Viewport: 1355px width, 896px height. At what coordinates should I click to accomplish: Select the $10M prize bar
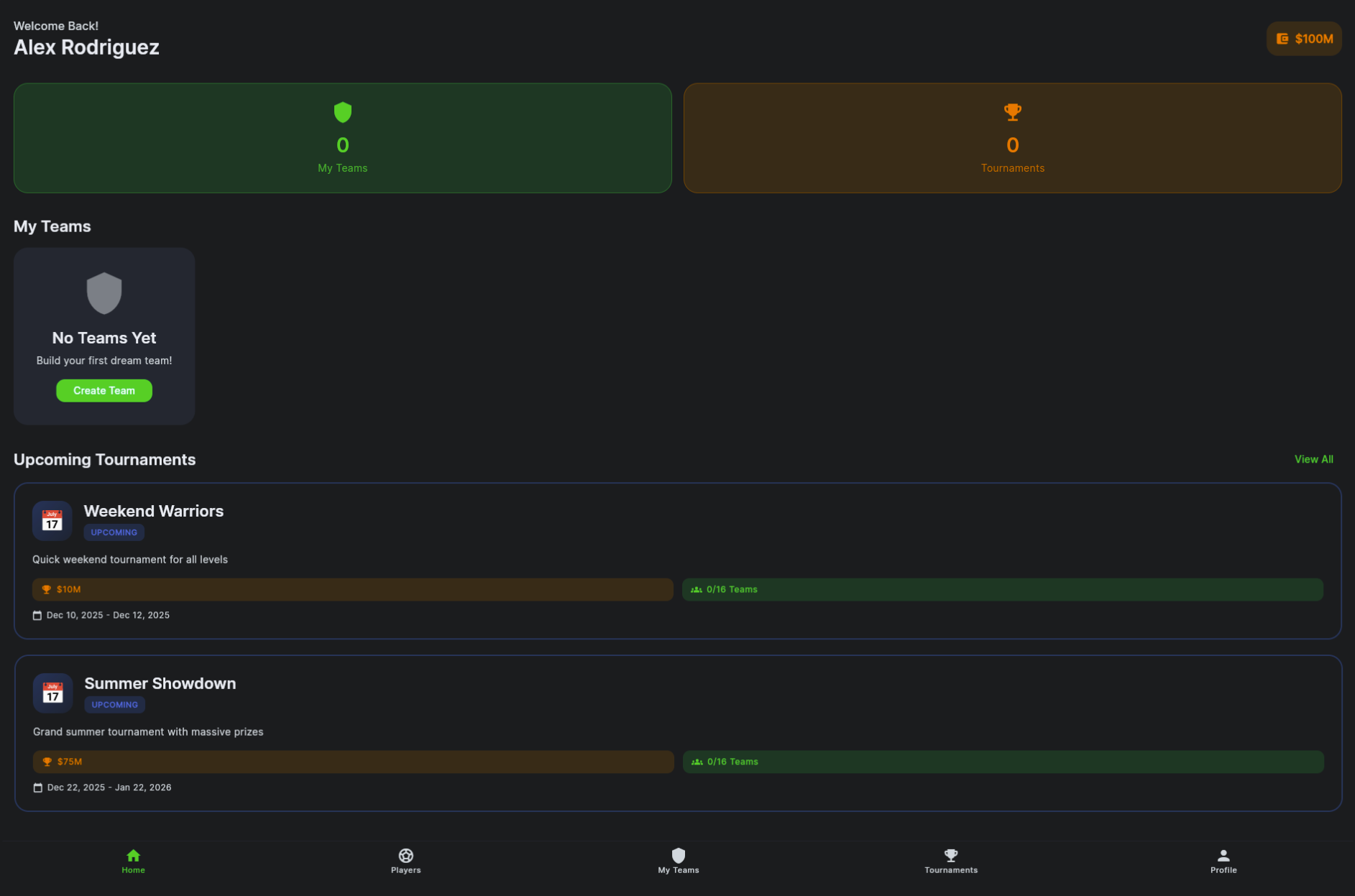pos(352,589)
